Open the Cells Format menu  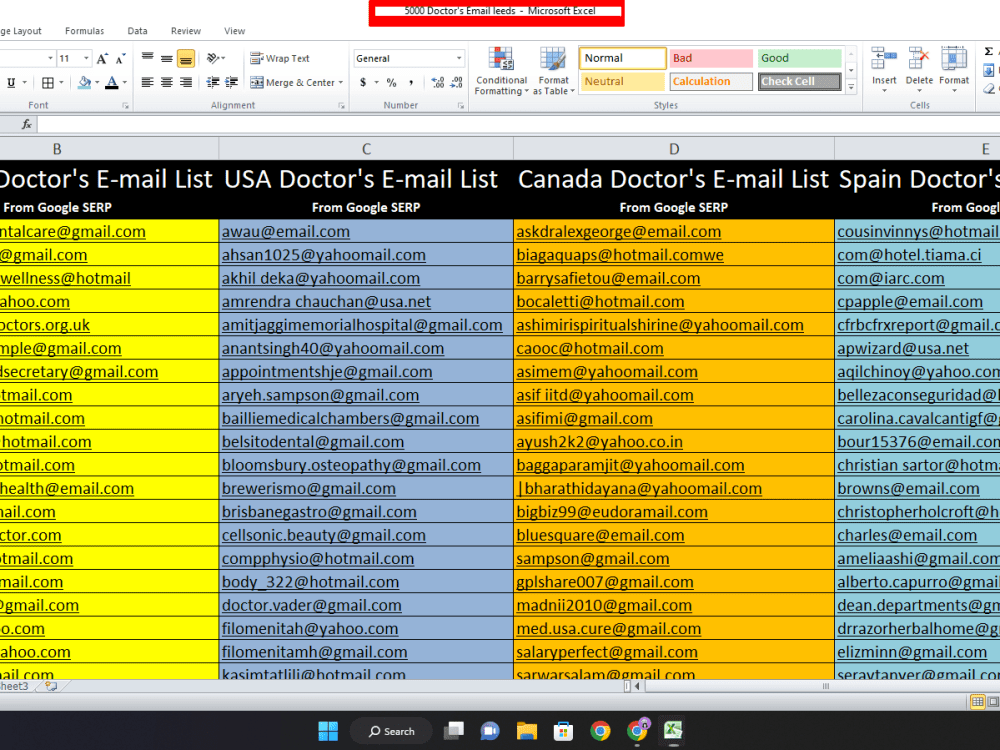click(x=954, y=70)
